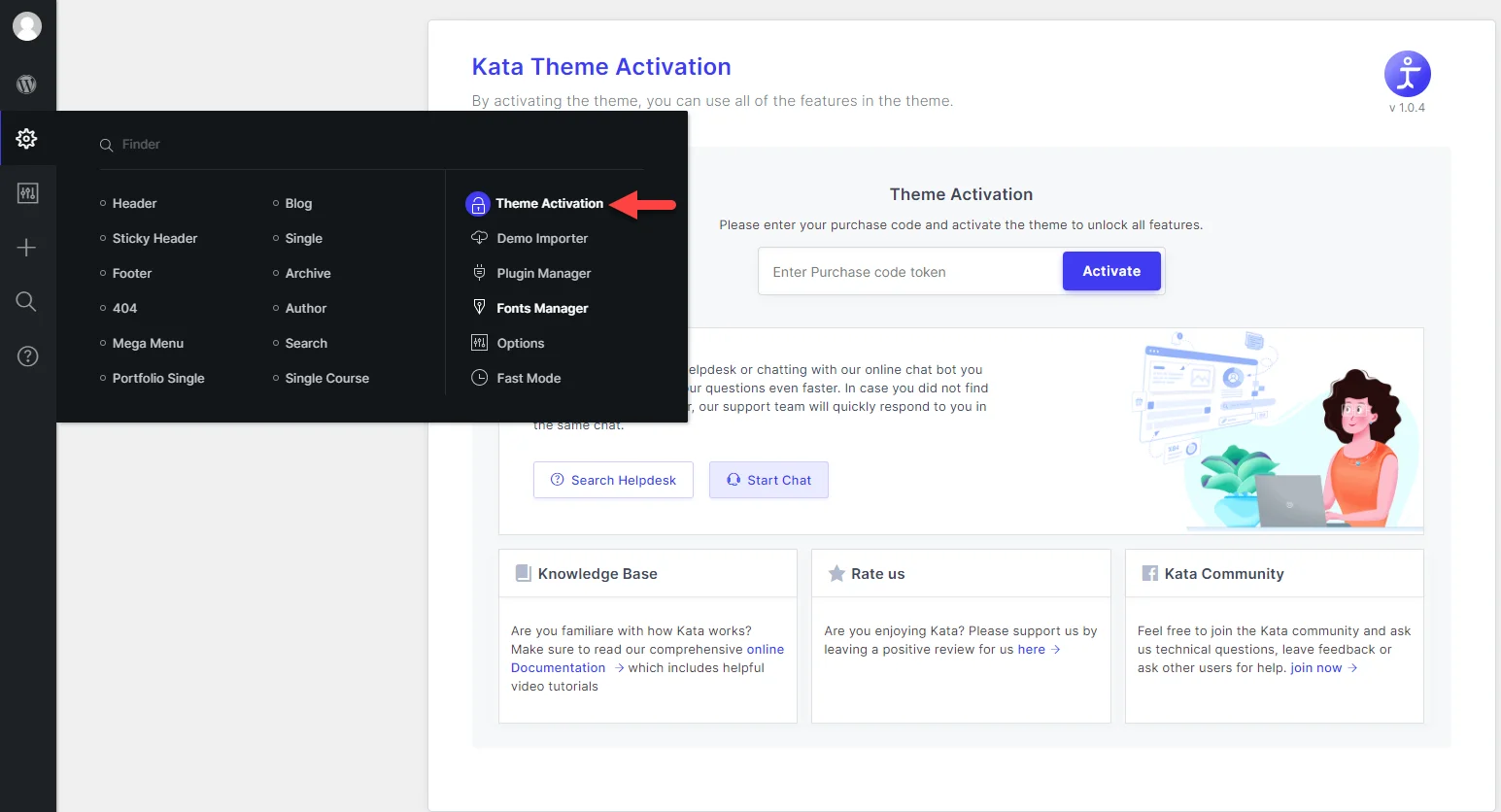Image resolution: width=1501 pixels, height=812 pixels.
Task: Choose Fonts Manager in the menu
Action: [529, 308]
